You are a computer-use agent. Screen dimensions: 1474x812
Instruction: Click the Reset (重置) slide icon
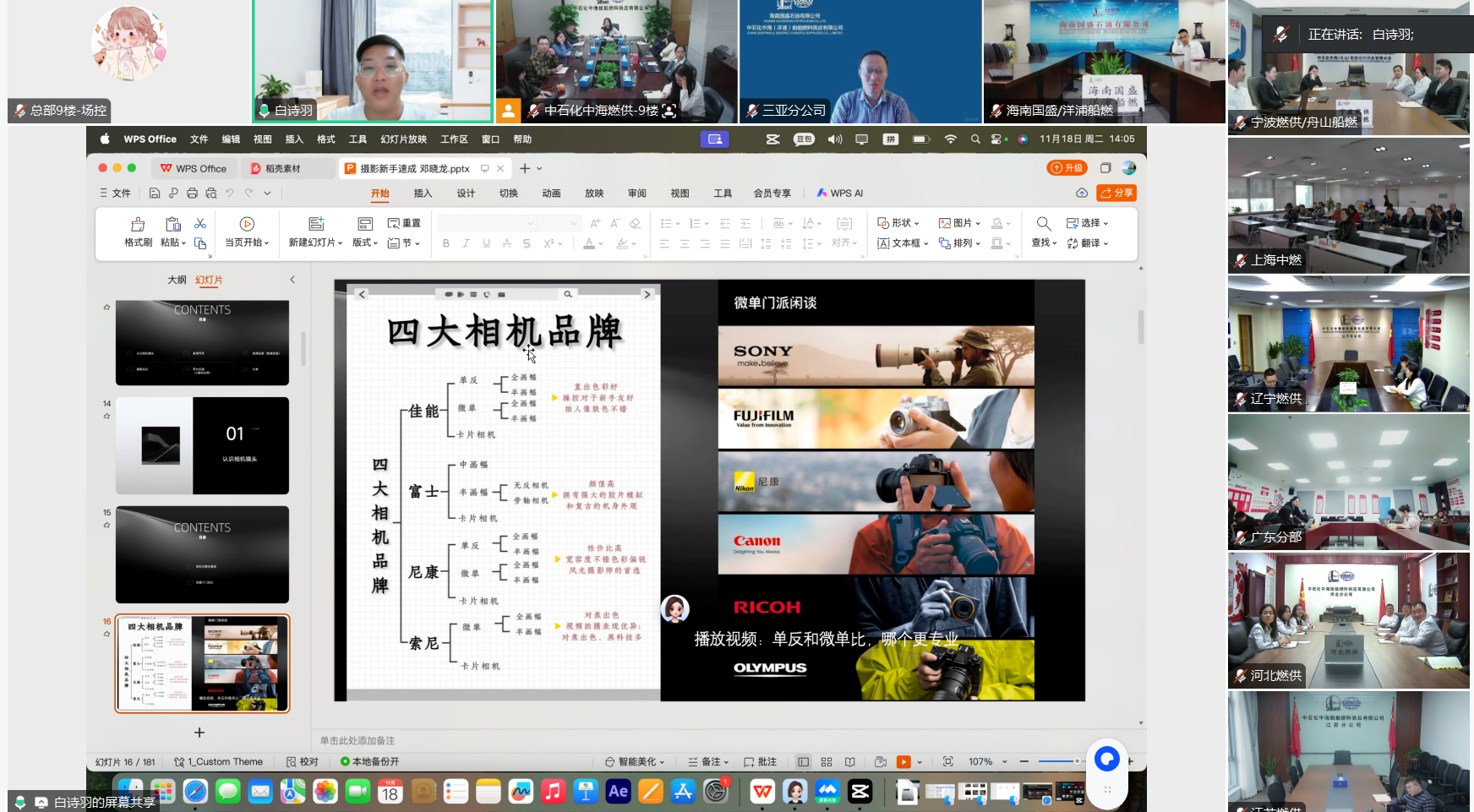[x=404, y=223]
